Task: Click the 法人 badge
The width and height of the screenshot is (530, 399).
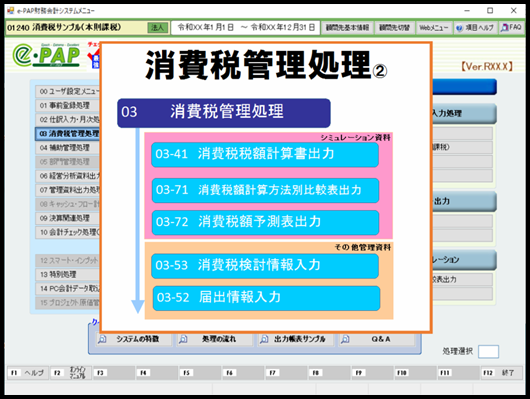Action: tap(158, 28)
